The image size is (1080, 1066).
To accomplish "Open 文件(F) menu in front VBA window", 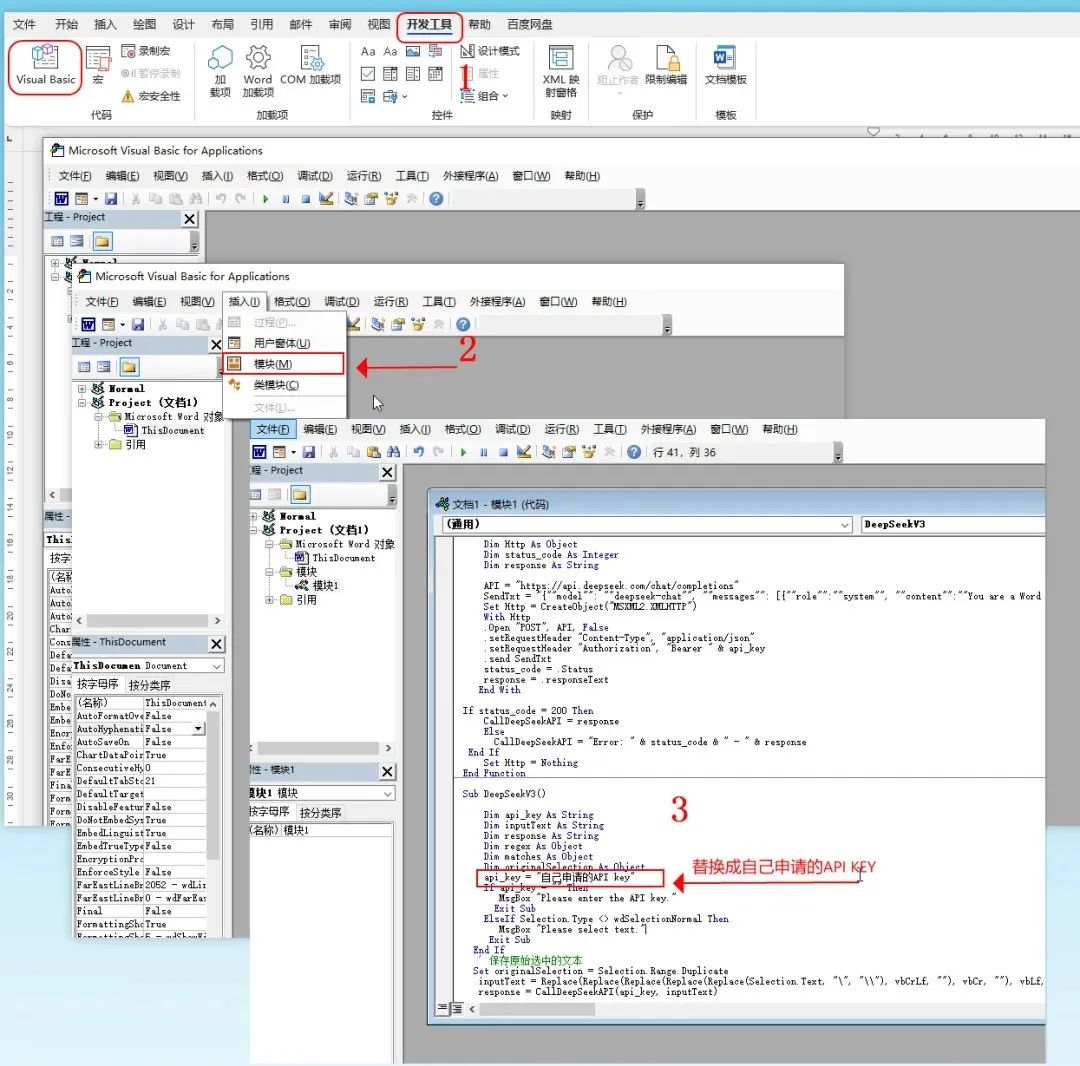I will [x=273, y=429].
